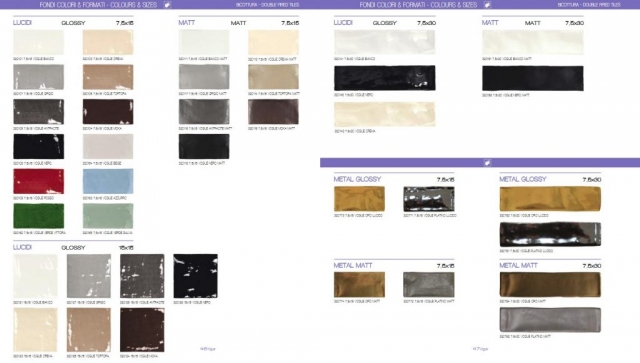Screen dimensions: 640x363
Task: Click 'LUCIDI' heading of the 15x15 section
Action: tap(22, 247)
